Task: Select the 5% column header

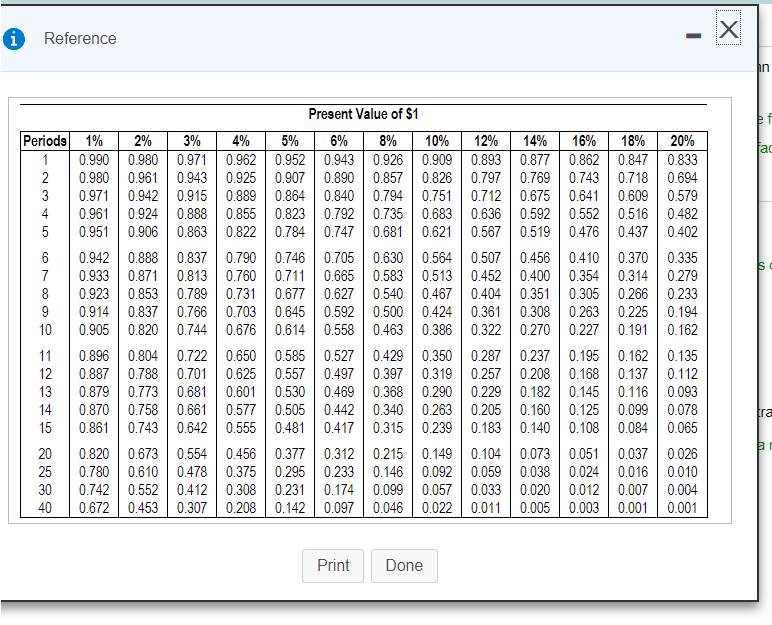Action: [290, 141]
